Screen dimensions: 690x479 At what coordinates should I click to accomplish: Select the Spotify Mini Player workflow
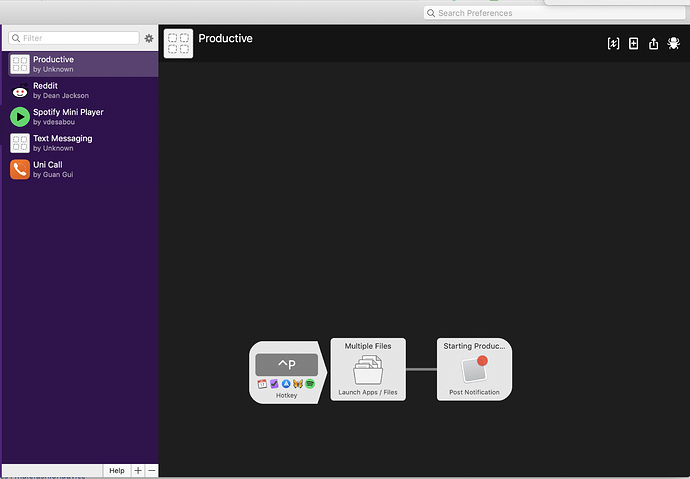(x=83, y=117)
